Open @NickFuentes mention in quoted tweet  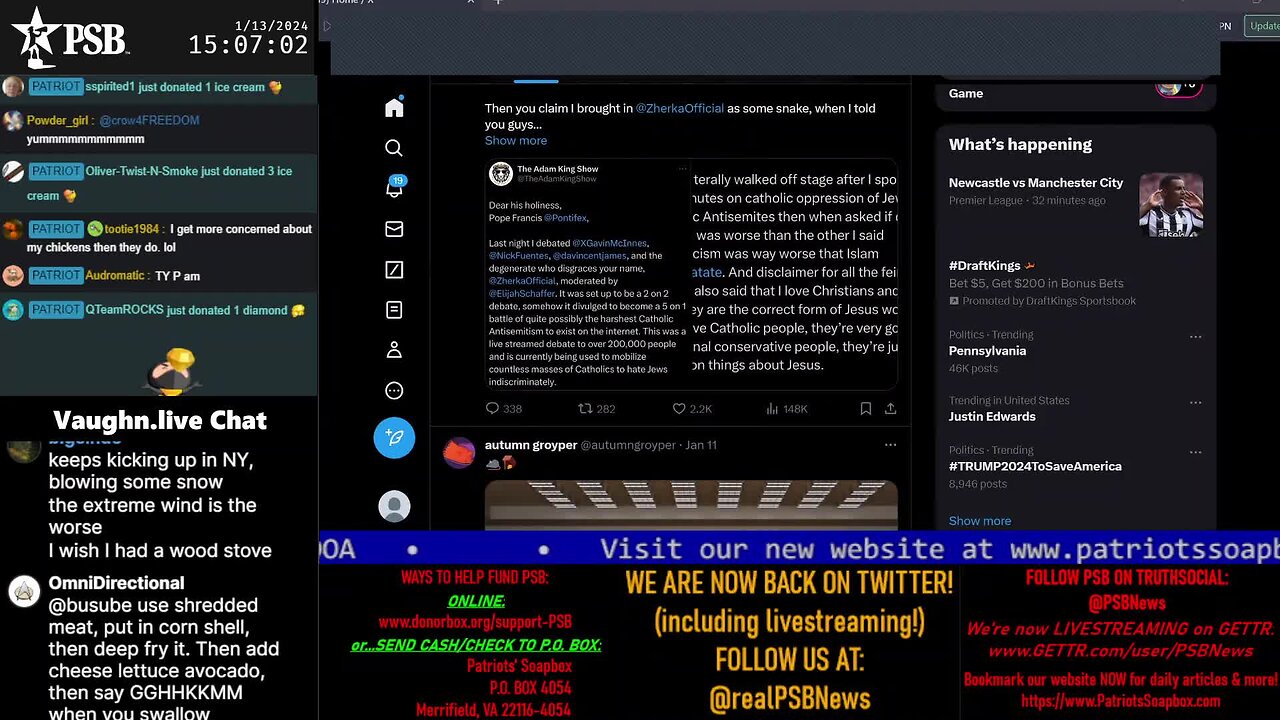coord(518,256)
